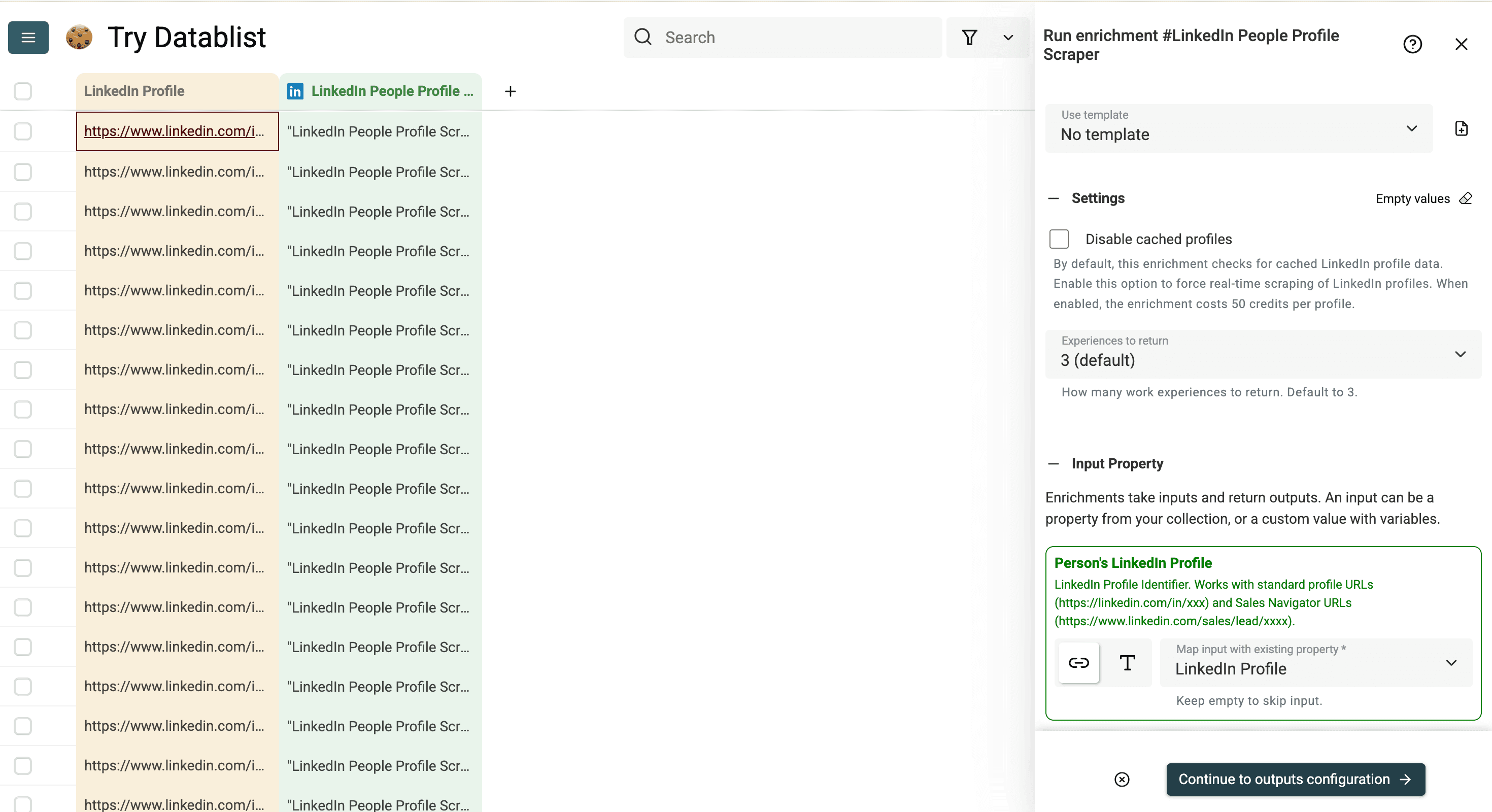
Task: Select checkbox of the first profile row
Action: (22, 131)
